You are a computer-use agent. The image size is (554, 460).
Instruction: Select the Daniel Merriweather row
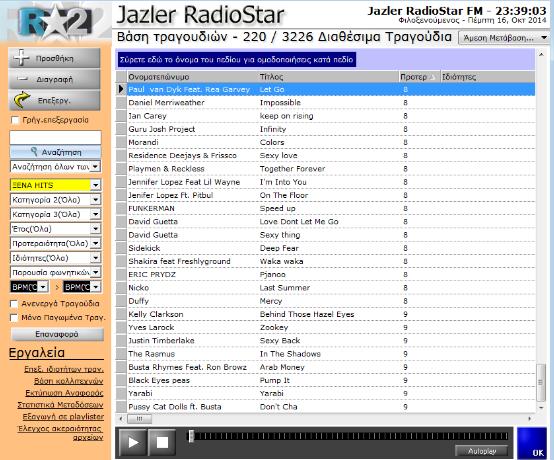pos(325,102)
